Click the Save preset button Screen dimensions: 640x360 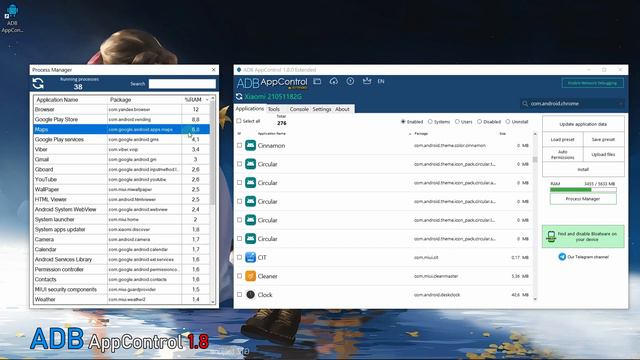pos(603,139)
